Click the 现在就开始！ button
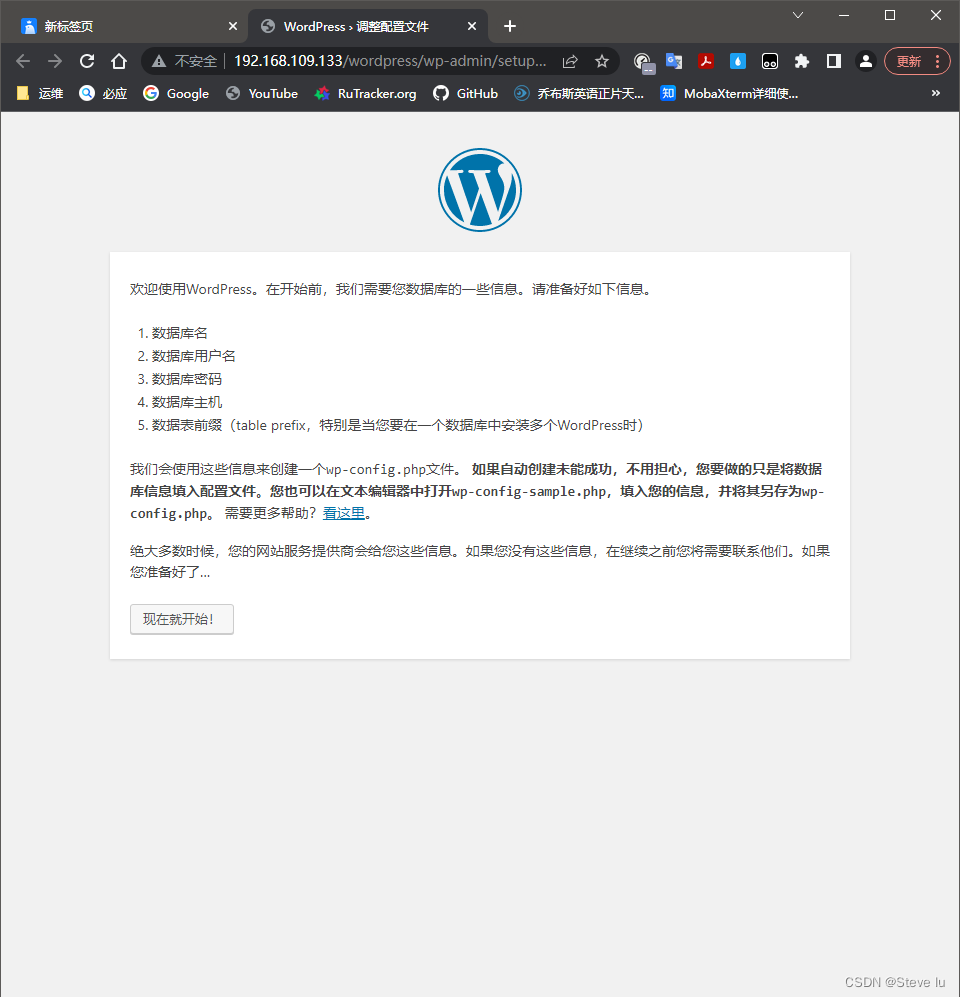 (x=181, y=619)
